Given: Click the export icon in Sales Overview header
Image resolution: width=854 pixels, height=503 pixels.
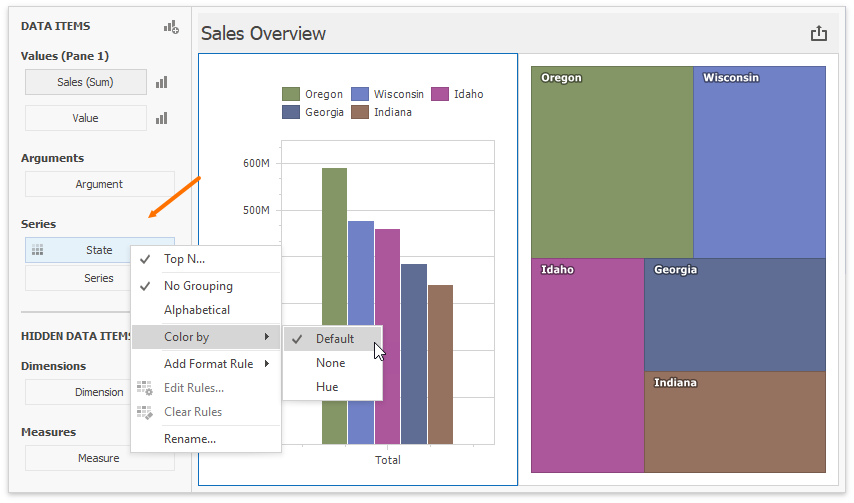Looking at the screenshot, I should pos(819,34).
